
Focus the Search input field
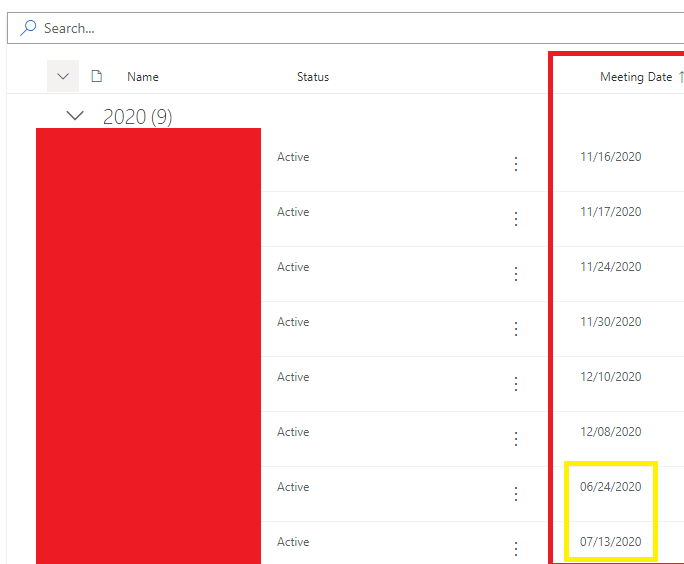tap(345, 28)
